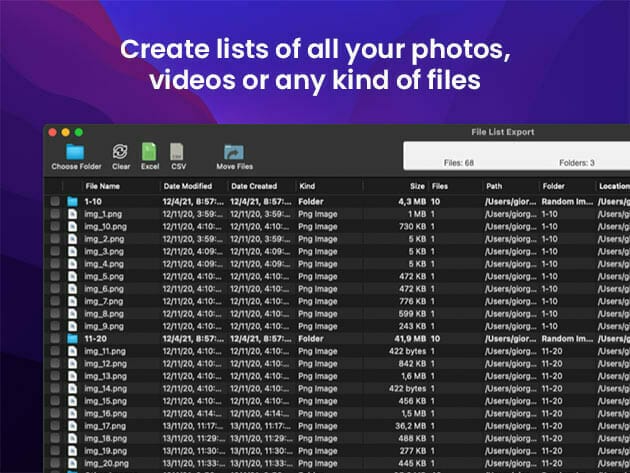This screenshot has height=473, width=630.
Task: Click the Choose Folder icon
Action: tap(76, 152)
